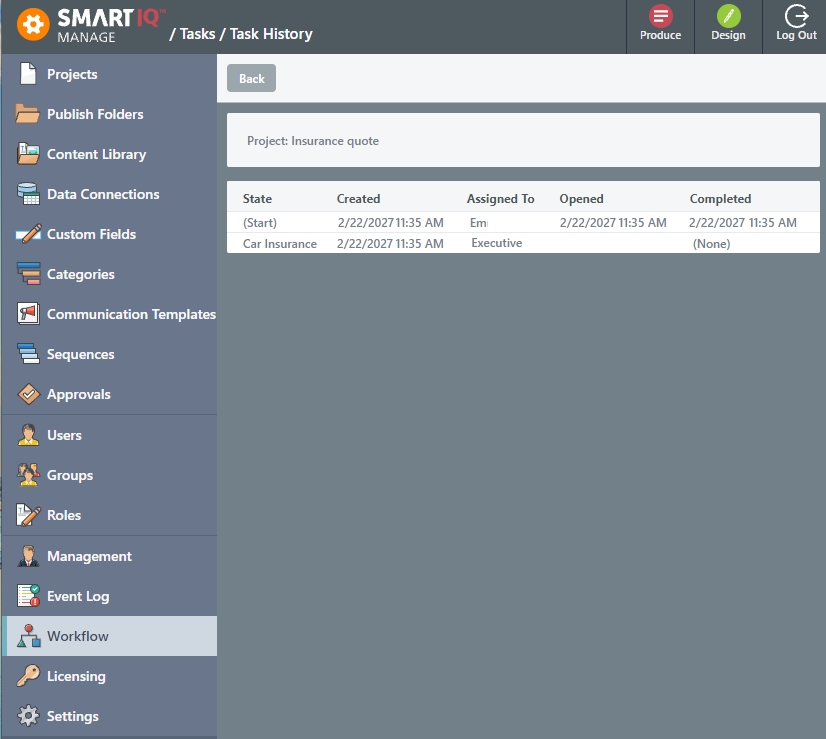The width and height of the screenshot is (826, 739).
Task: Click the Content Library icon
Action: [27, 154]
